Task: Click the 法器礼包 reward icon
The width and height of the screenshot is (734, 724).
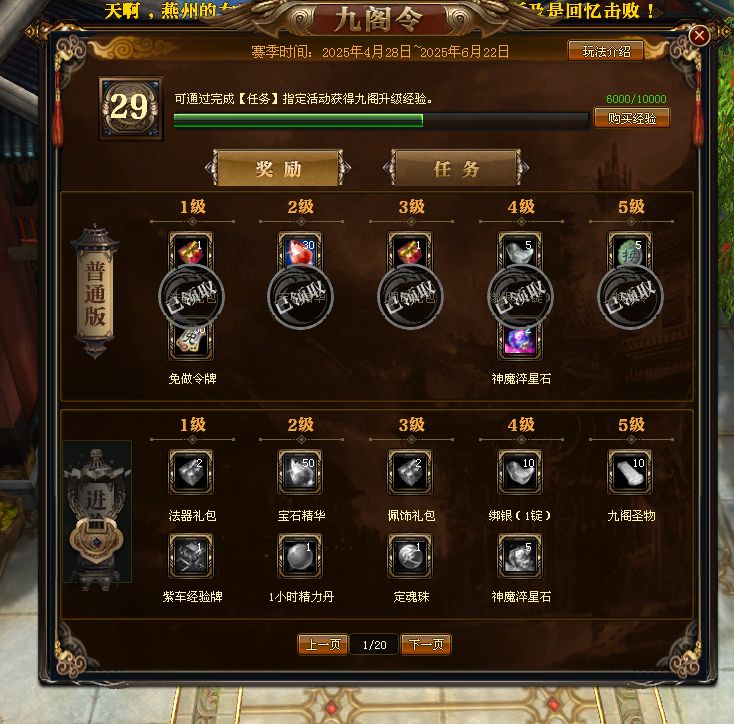Action: coord(191,472)
